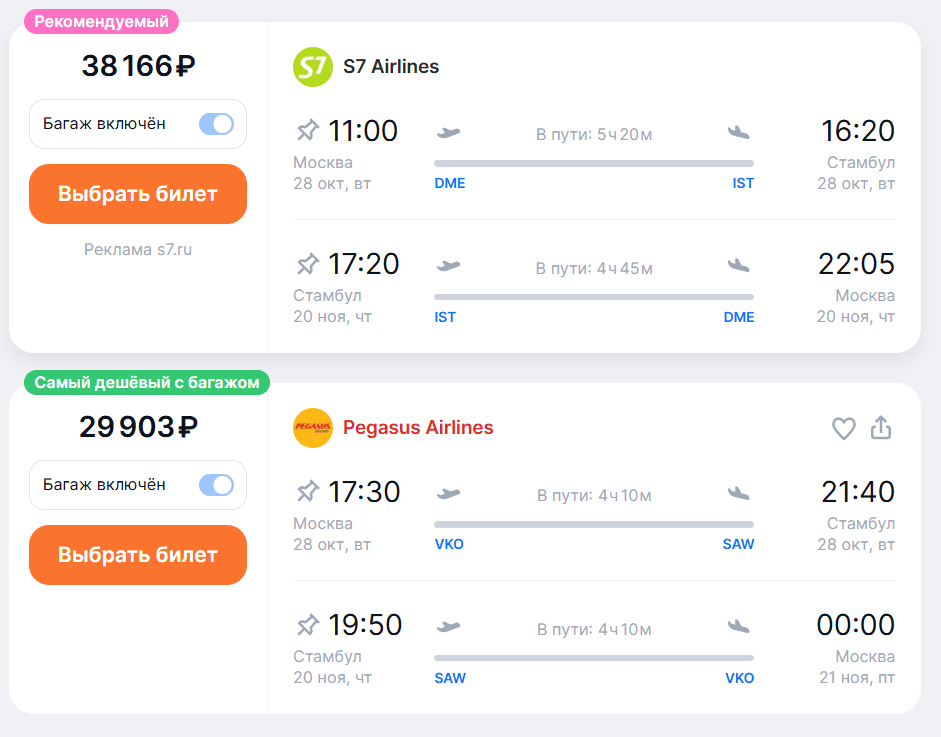Pin the 17:30 Pegasus departure flight
The height and width of the screenshot is (737, 941).
(x=308, y=492)
